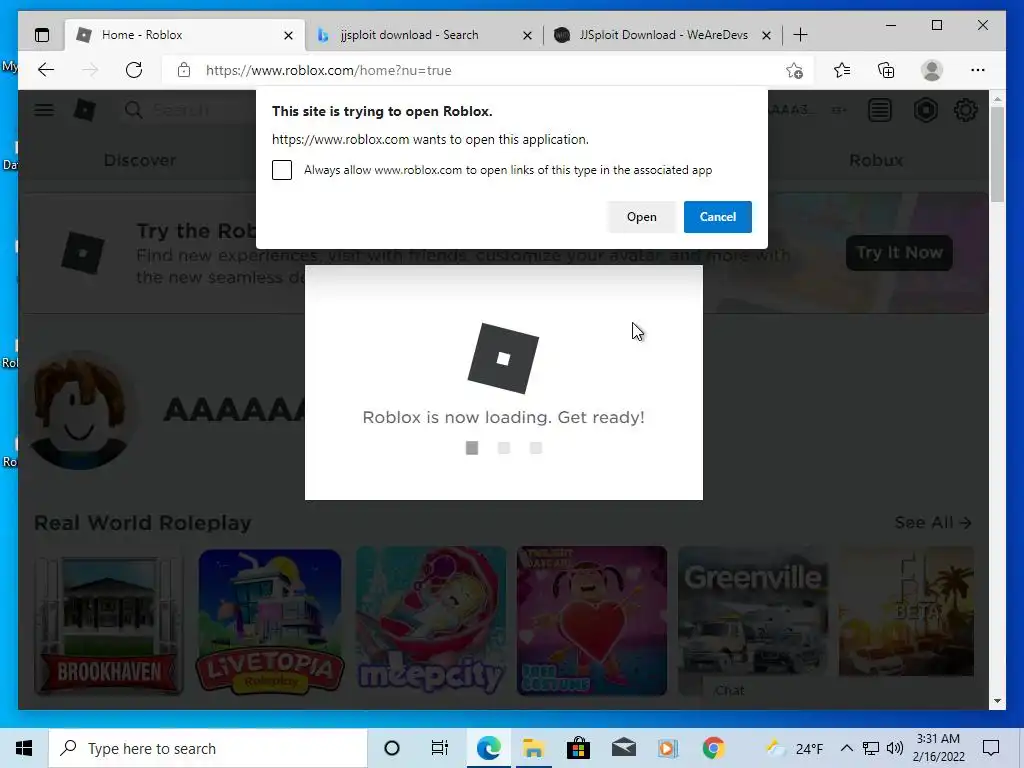Click the Roblox logo in header
1024x768 pixels.
point(84,110)
